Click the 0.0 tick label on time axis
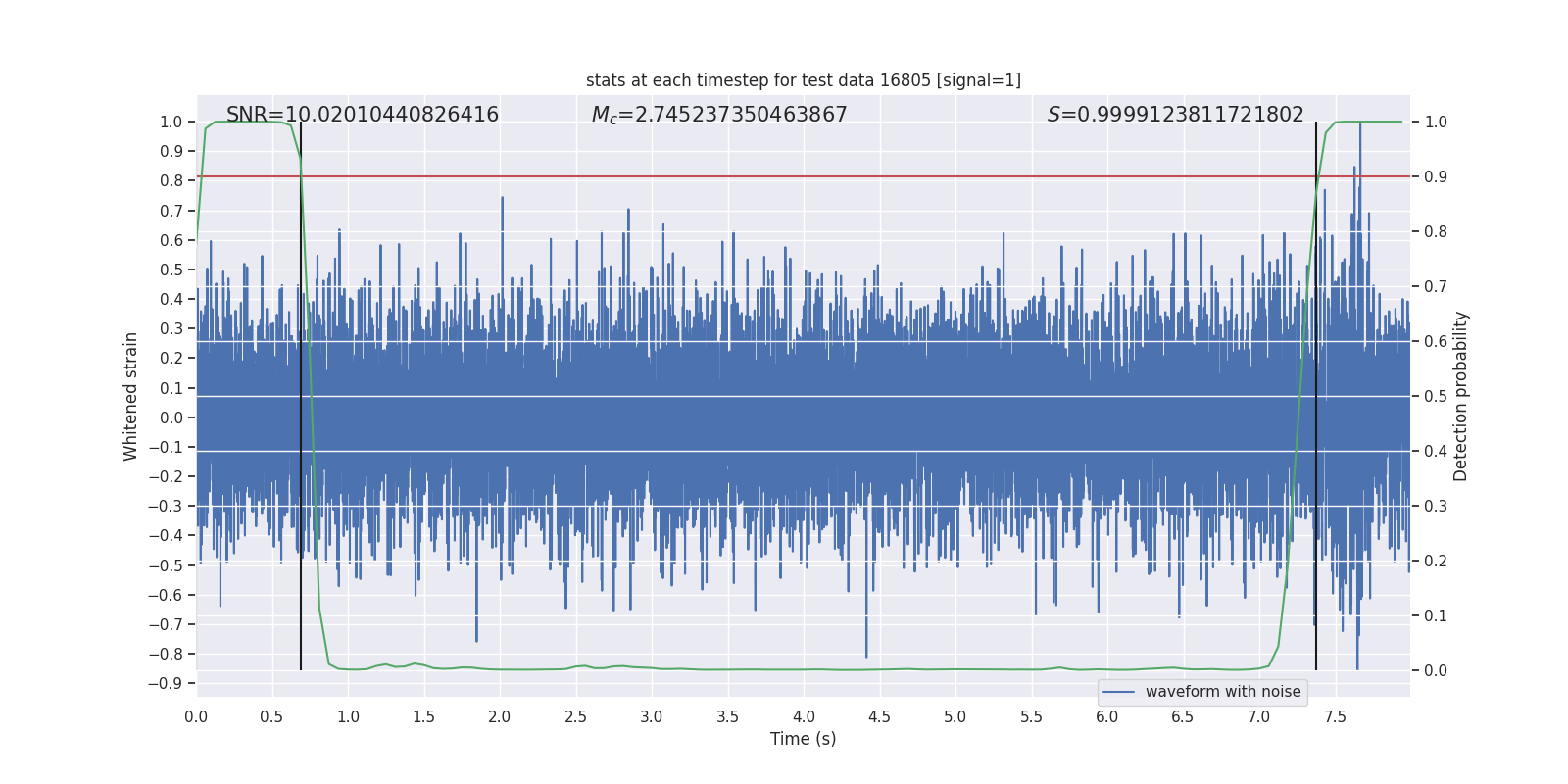 [x=196, y=716]
